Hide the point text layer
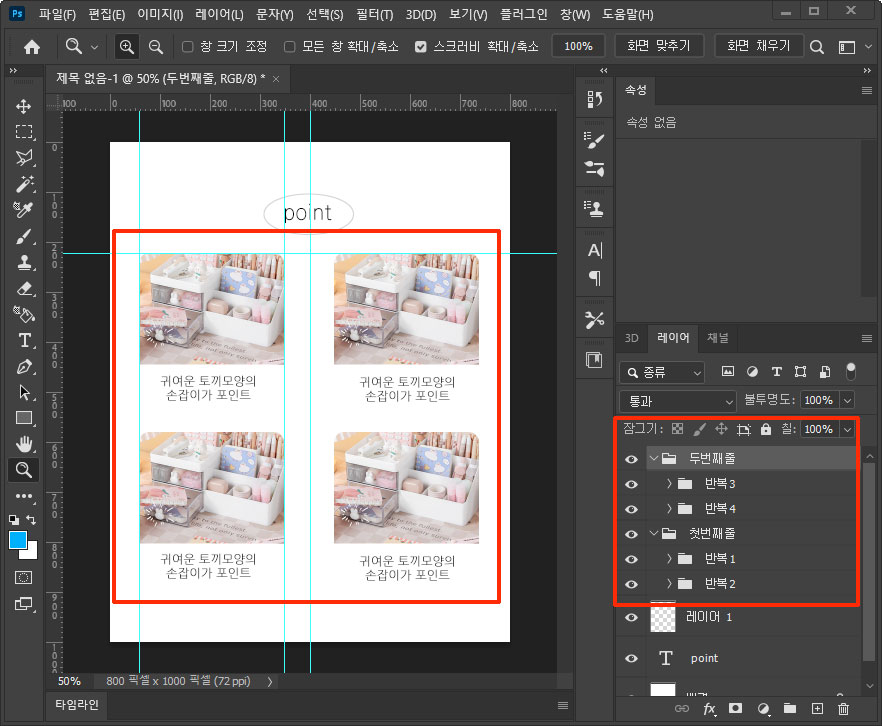 pyautogui.click(x=631, y=658)
